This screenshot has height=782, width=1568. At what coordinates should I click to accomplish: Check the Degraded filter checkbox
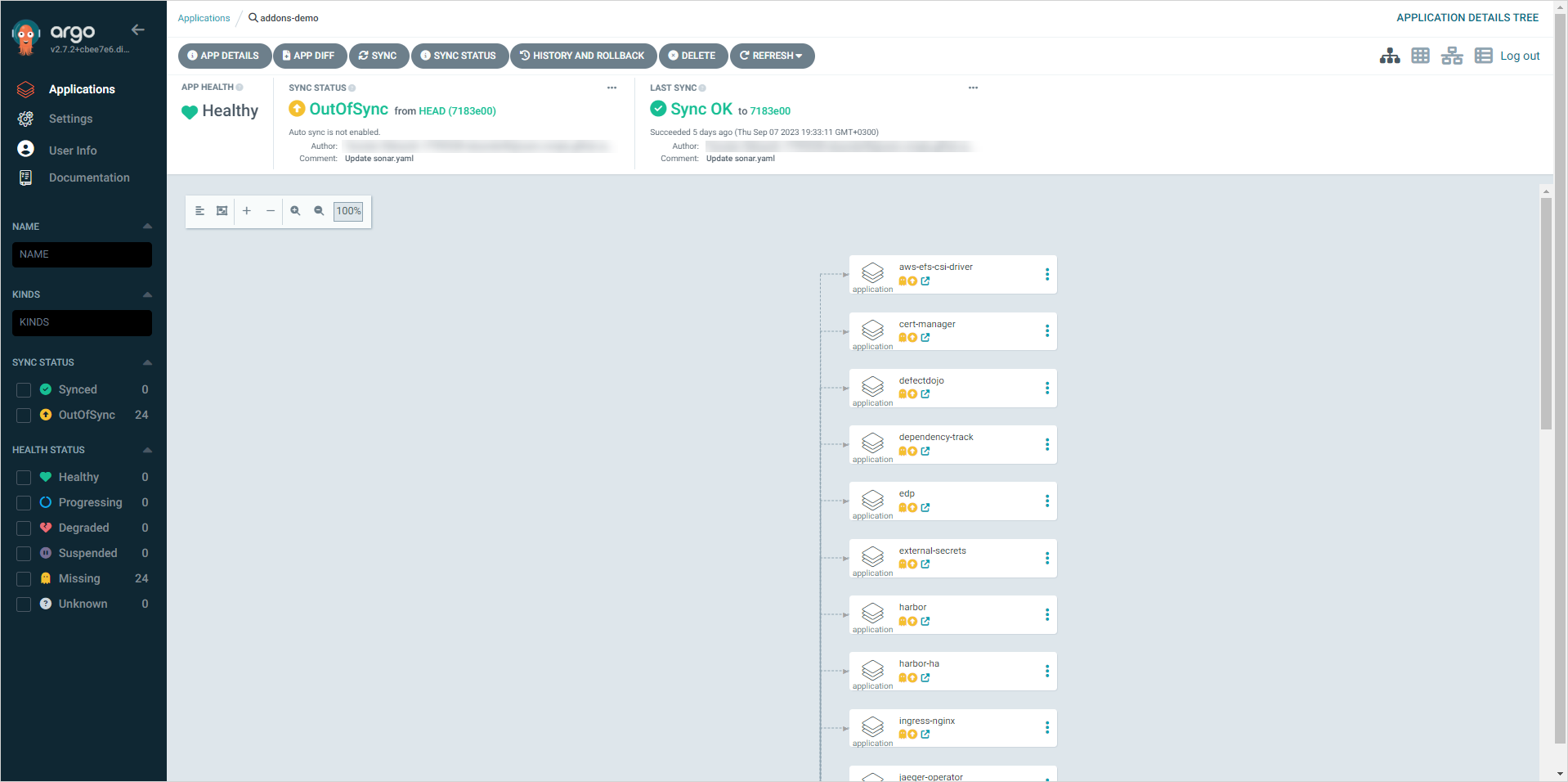click(x=24, y=528)
